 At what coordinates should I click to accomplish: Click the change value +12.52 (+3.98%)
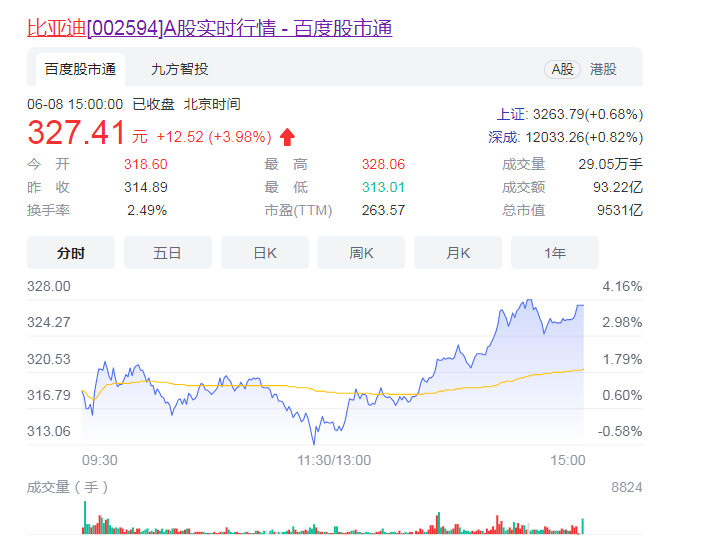click(x=214, y=137)
